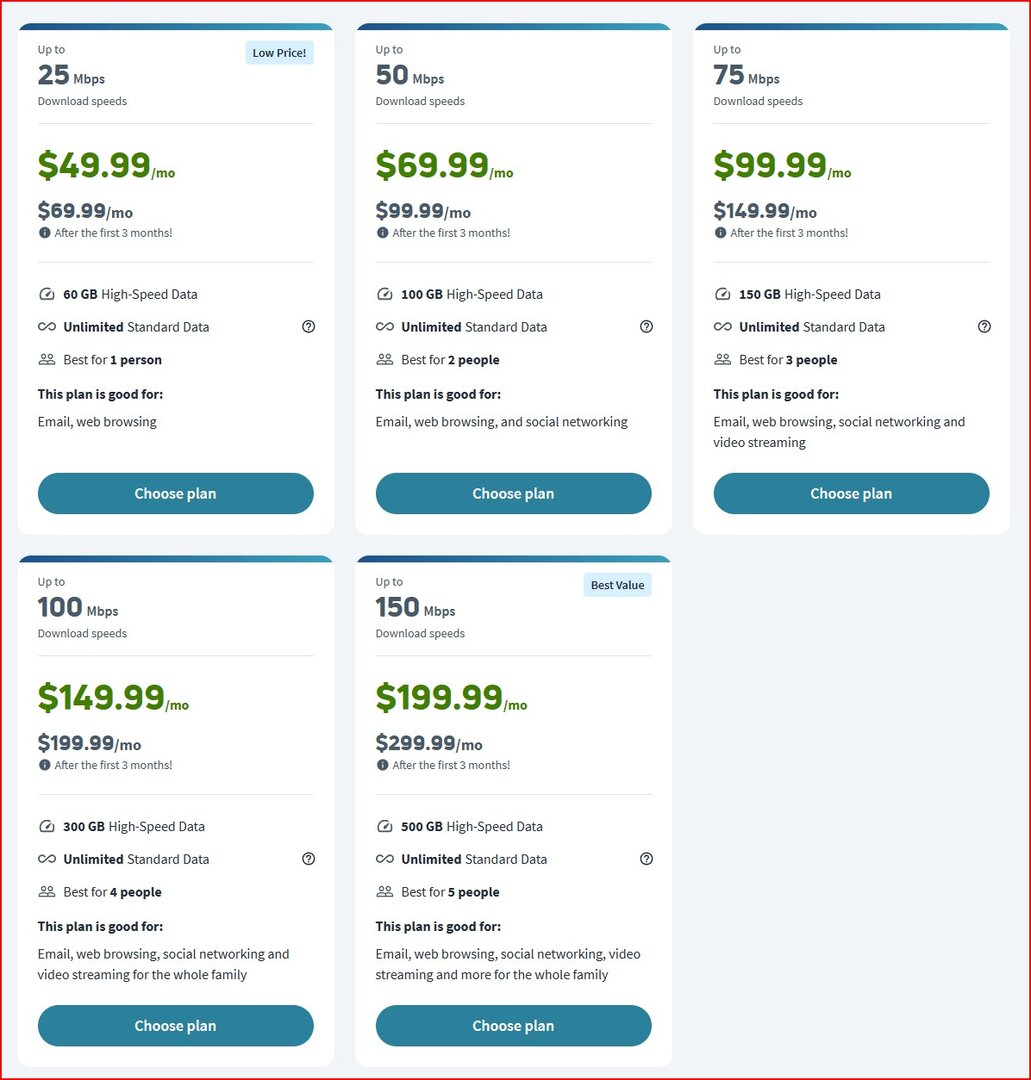Viewport: 1031px width, 1080px height.
Task: Click the Low Price! badge
Action: click(280, 53)
